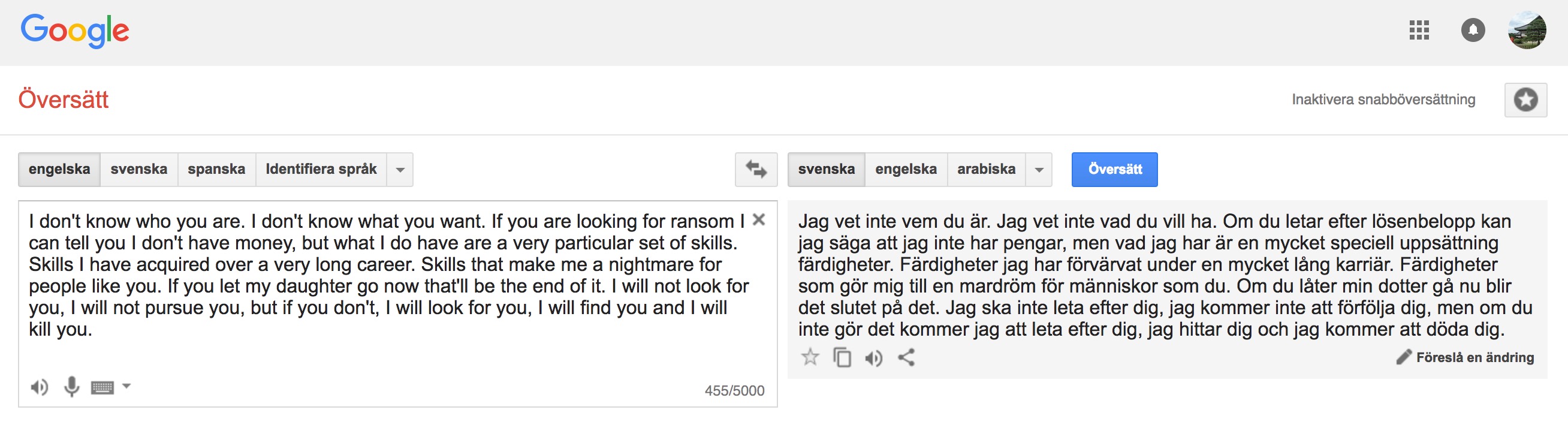Screen dimensions: 1568x428
Task: Click Inaktivera snabböversättning link
Action: (1383, 100)
